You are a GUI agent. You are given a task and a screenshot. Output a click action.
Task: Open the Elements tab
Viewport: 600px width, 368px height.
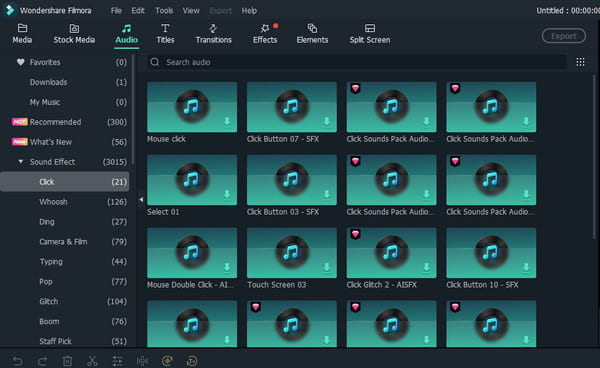(312, 34)
